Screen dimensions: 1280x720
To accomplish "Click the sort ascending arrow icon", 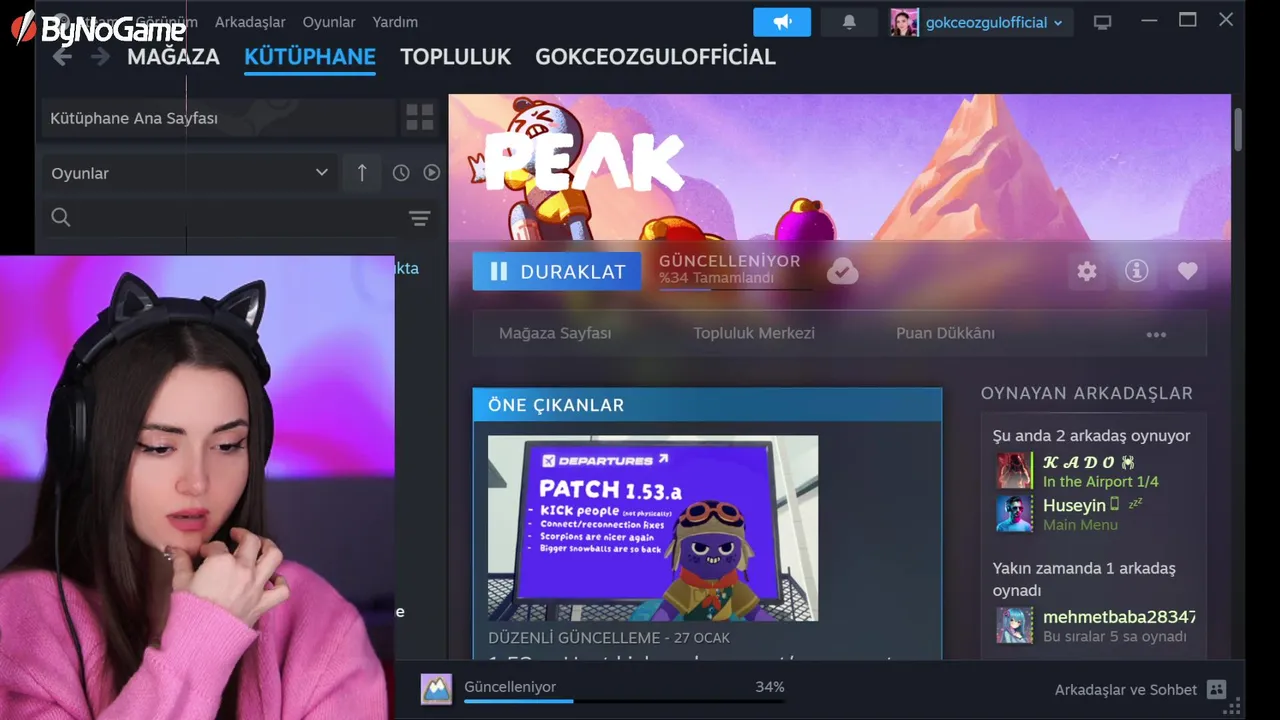I will click(x=362, y=173).
